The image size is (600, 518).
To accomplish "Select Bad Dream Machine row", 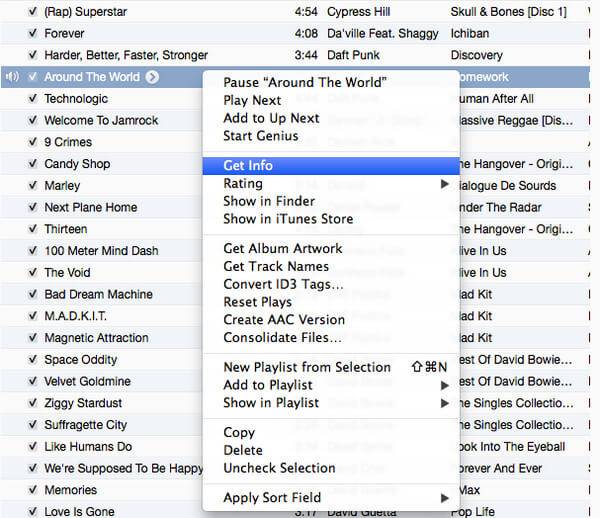I will coord(98,295).
